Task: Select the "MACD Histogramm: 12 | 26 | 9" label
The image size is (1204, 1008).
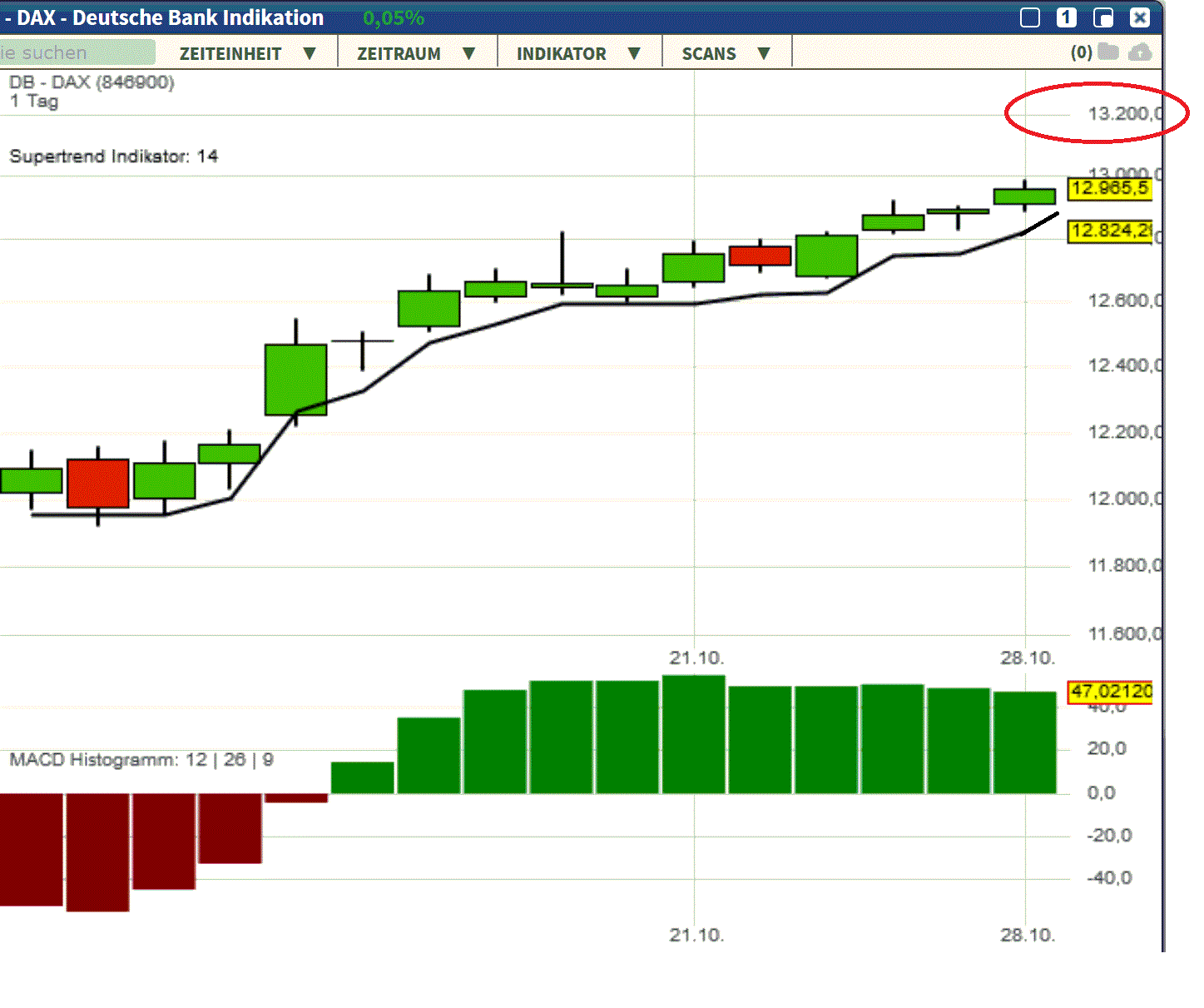Action: (141, 760)
